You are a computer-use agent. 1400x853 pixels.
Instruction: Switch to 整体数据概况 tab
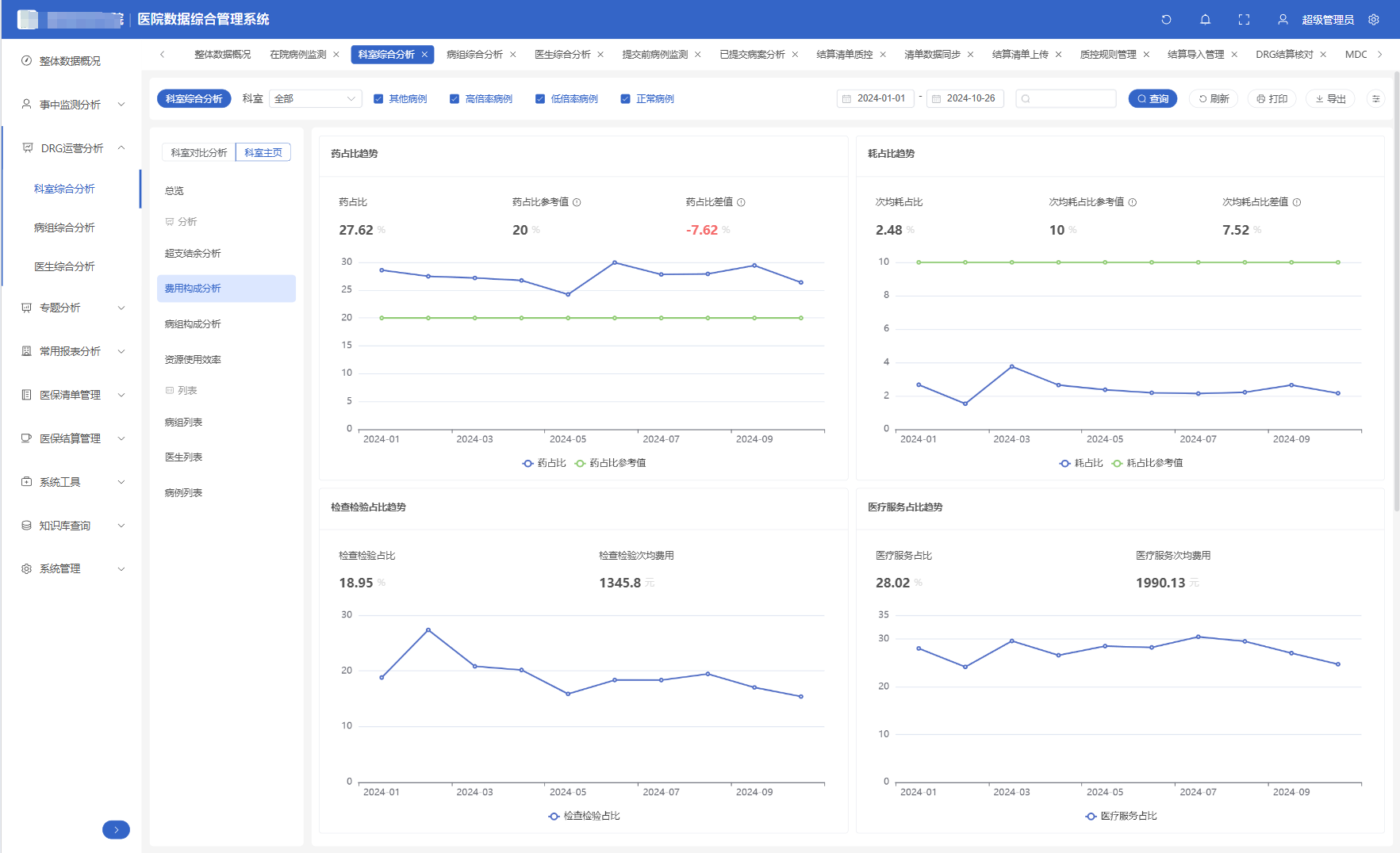point(222,55)
